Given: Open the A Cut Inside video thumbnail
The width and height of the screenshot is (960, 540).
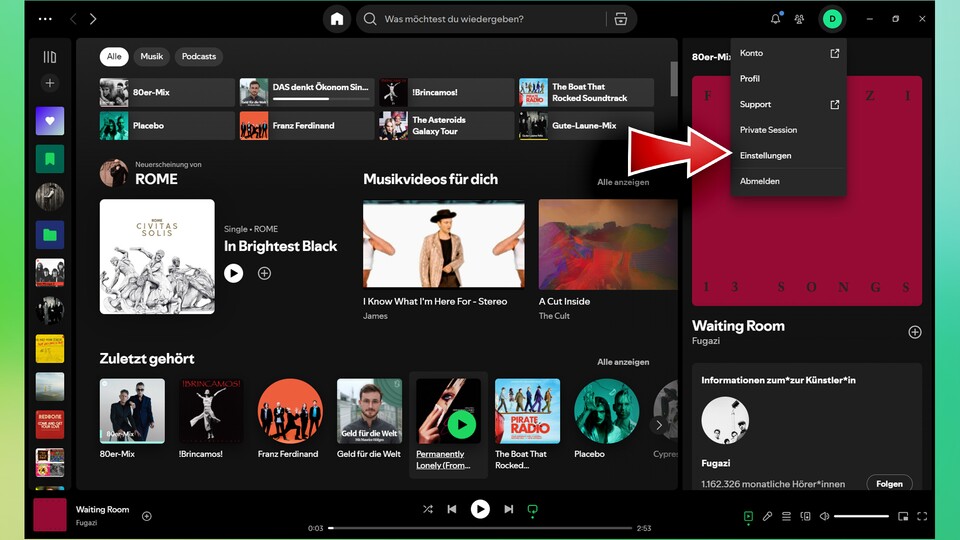Looking at the screenshot, I should pos(608,244).
